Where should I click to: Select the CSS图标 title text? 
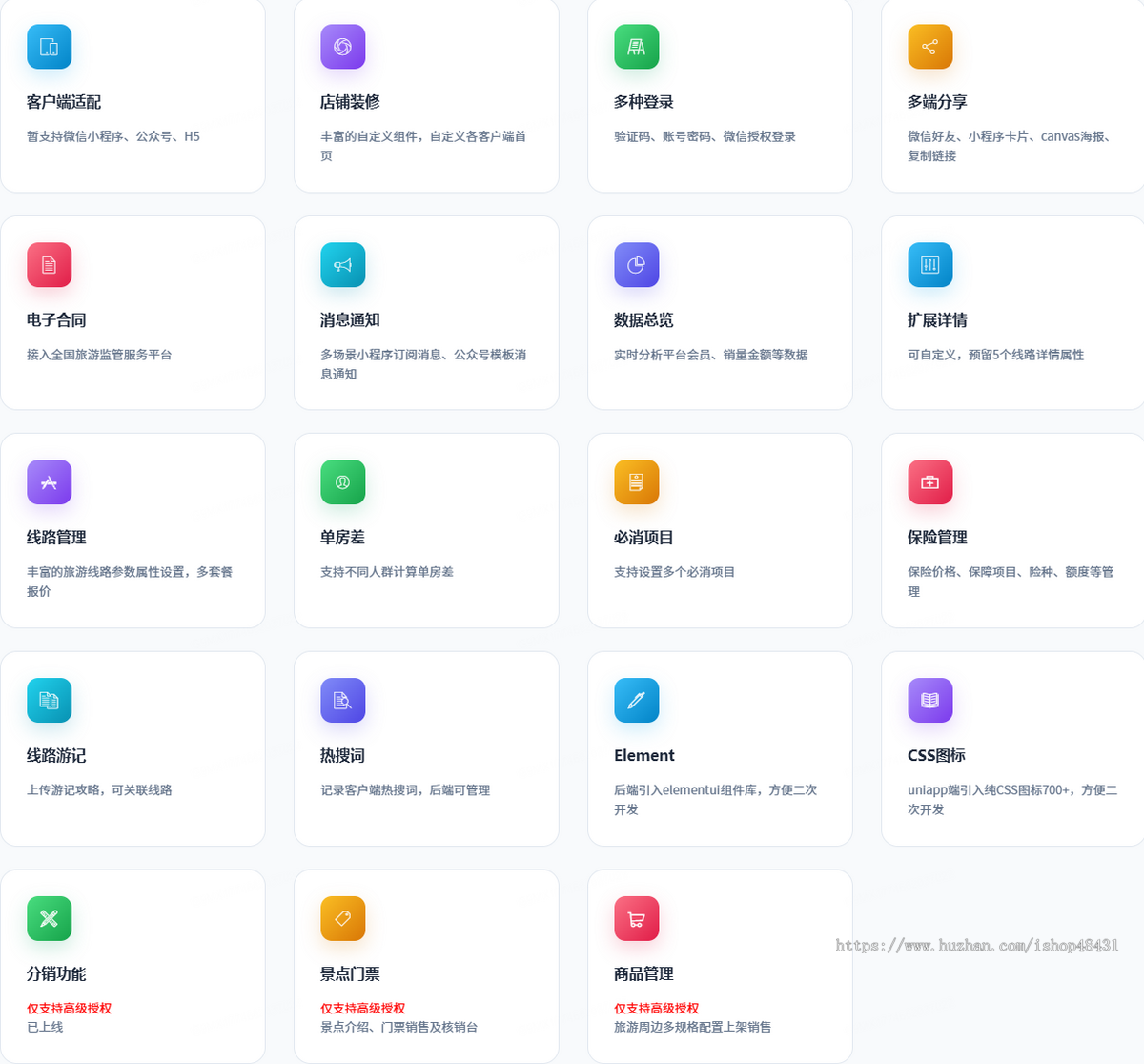[x=936, y=756]
